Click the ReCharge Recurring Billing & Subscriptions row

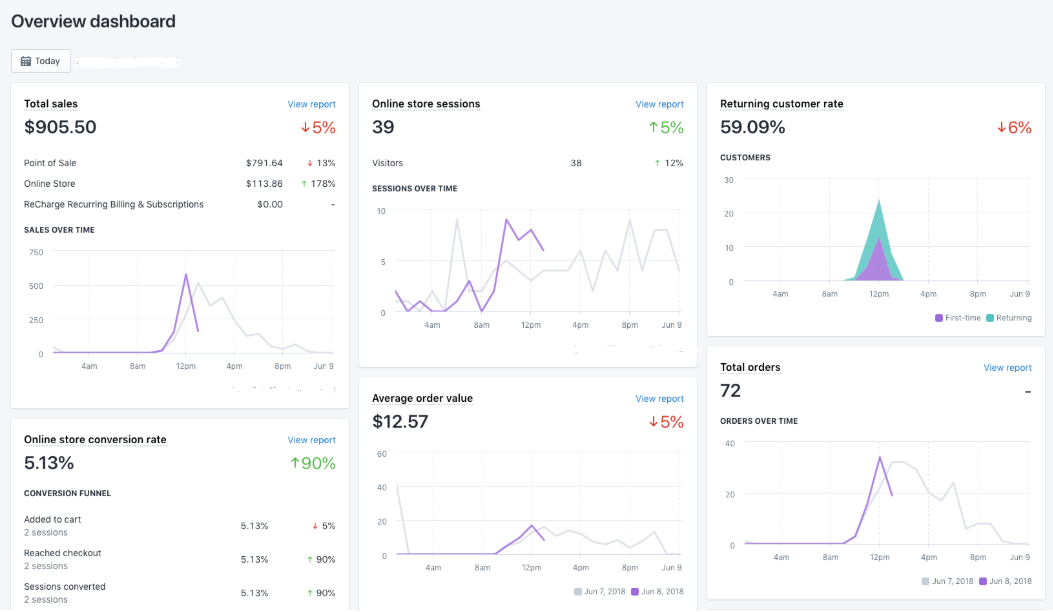pyautogui.click(x=180, y=204)
